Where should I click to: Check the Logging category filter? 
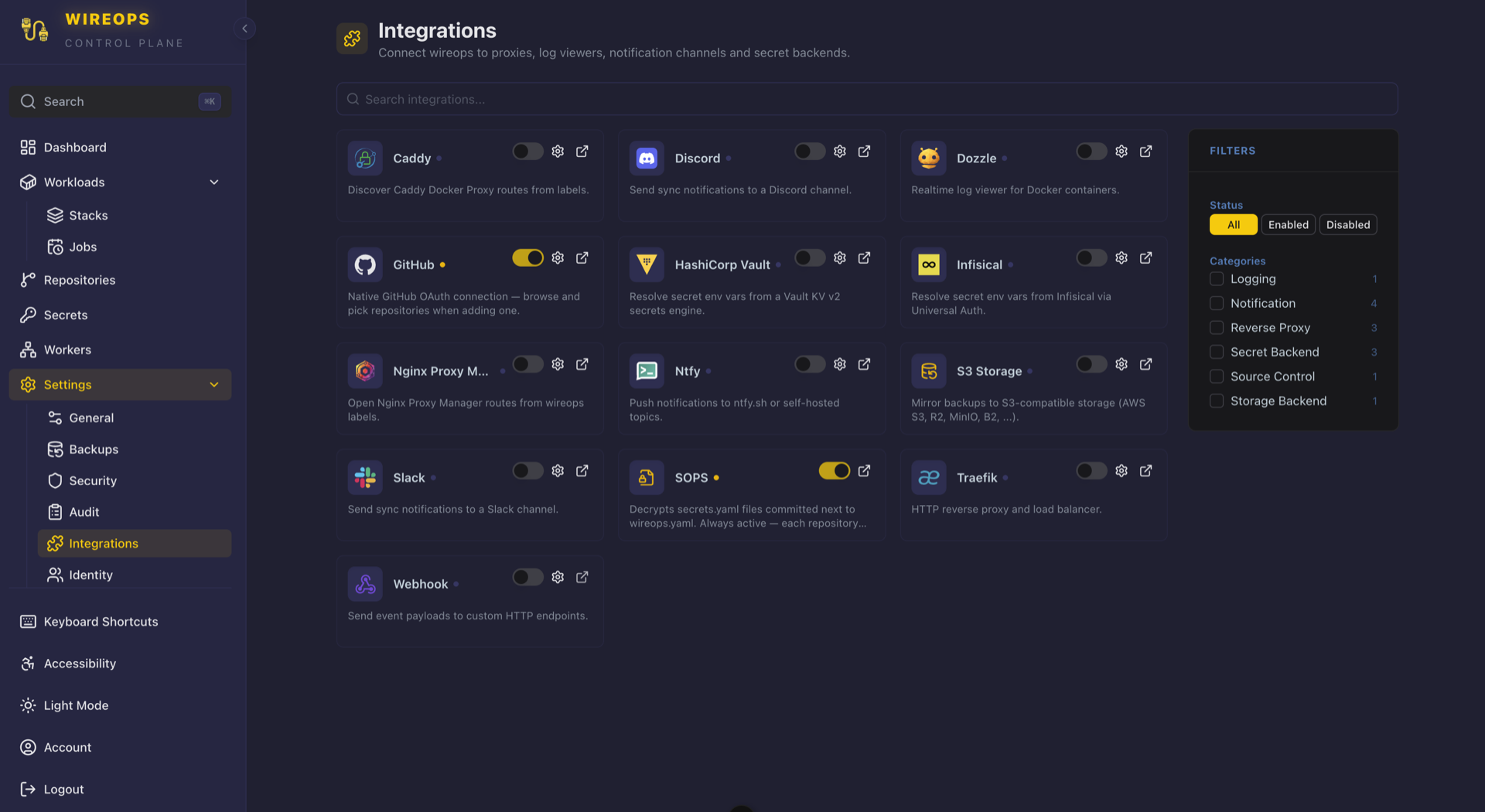coord(1217,279)
